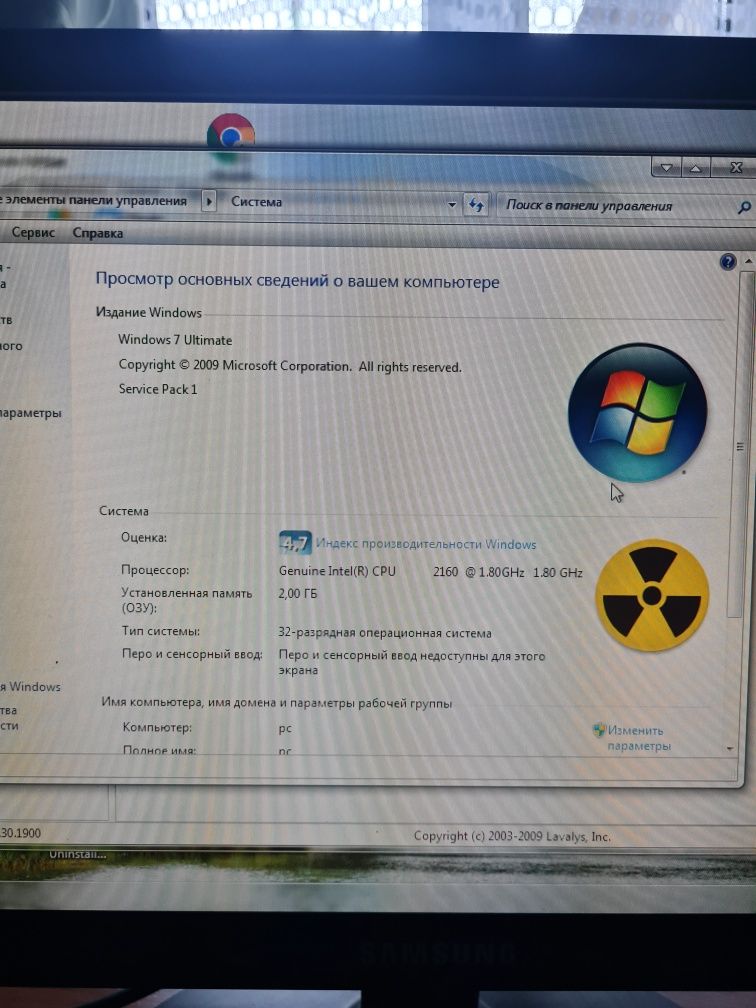Screen dimensions: 756x1008
Task: Click the Система breadcrumb segment
Action: click(256, 202)
